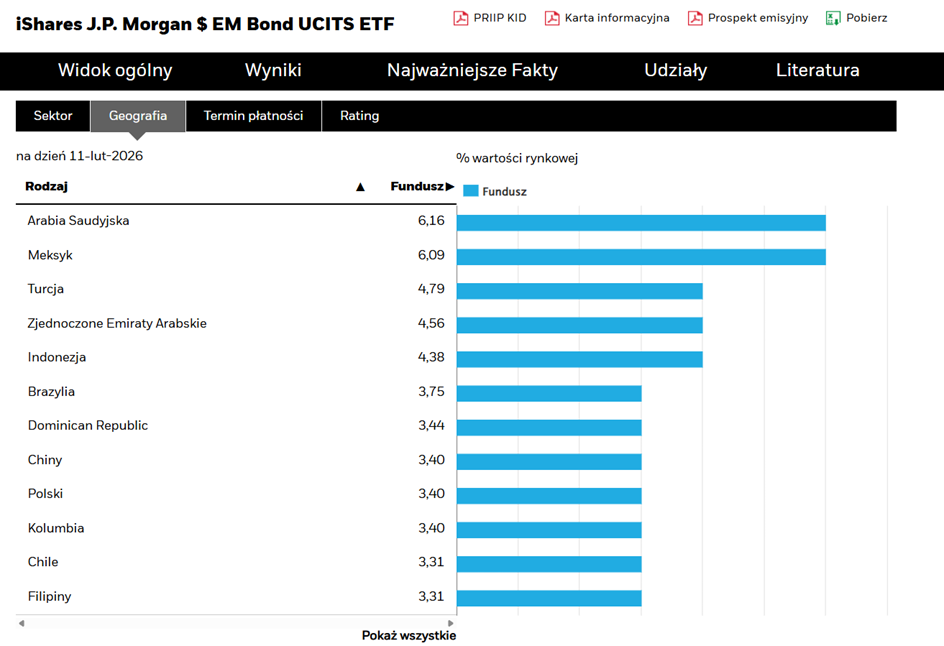Viewport: 944px width, 646px height.
Task: Switch to the Wyniki navigation tab
Action: pos(273,70)
